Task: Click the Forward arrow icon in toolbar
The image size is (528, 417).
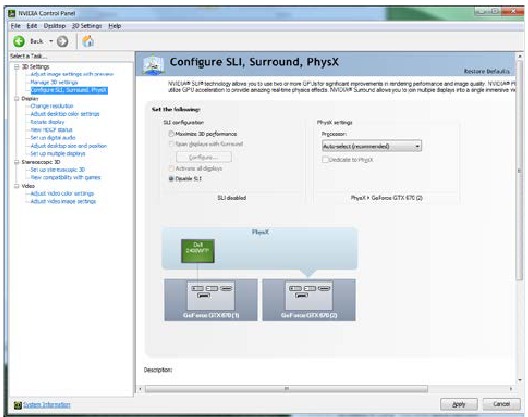Action: 62,41
